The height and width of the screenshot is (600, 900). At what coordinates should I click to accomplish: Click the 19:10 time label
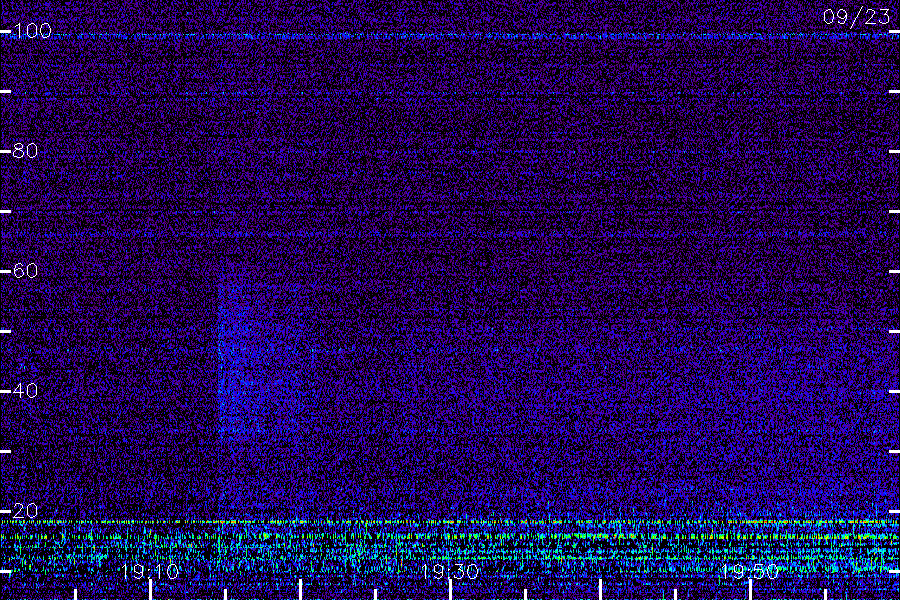coord(150,572)
